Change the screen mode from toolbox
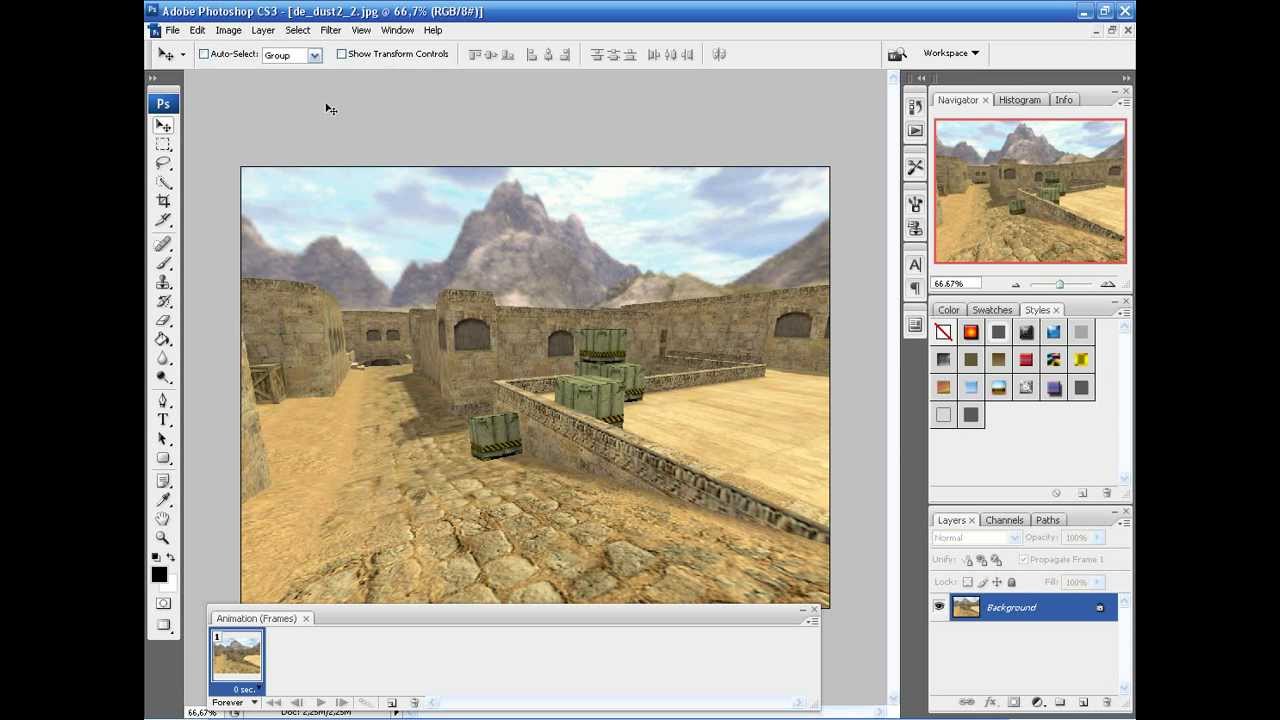The height and width of the screenshot is (720, 1280). pyautogui.click(x=163, y=626)
